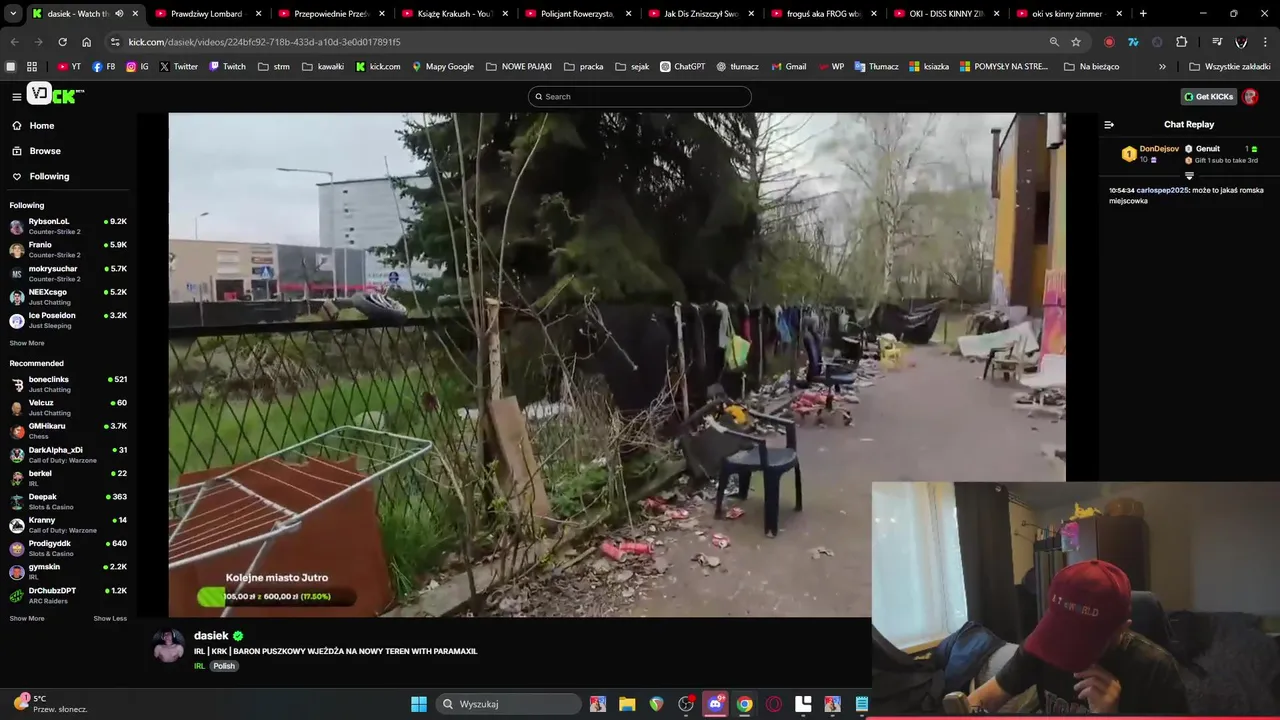This screenshot has height=720, width=1280.
Task: Open the Browse icon in sidebar
Action: [17, 151]
